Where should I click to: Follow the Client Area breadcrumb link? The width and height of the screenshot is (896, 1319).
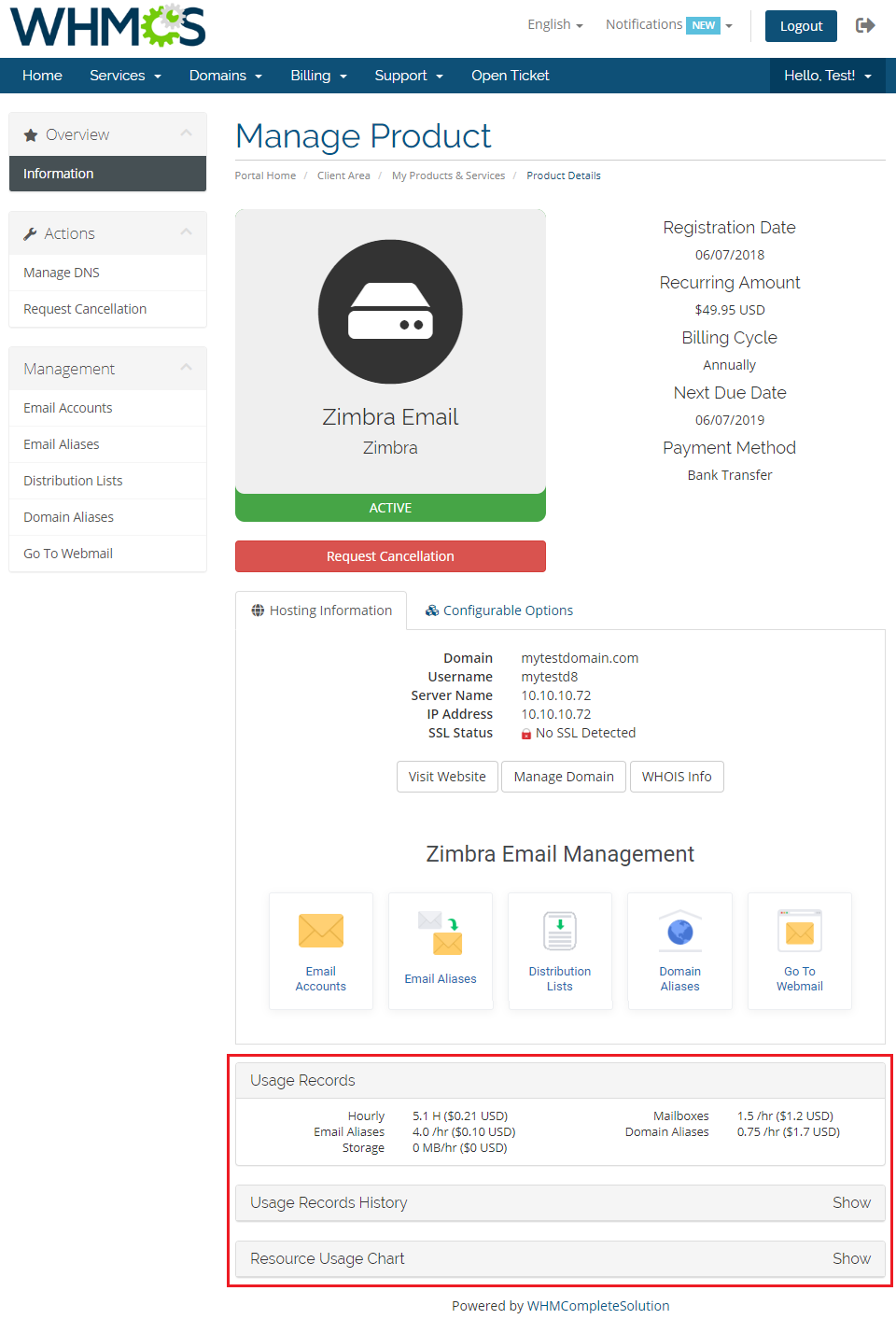coord(343,175)
